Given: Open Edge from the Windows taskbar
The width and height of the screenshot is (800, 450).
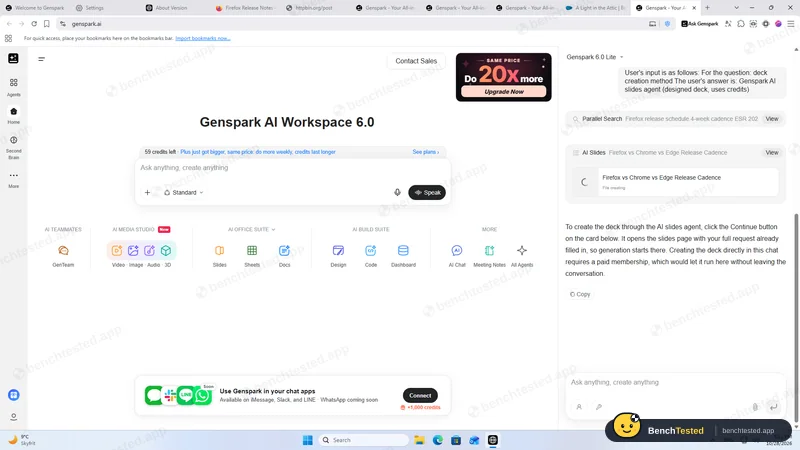Looking at the screenshot, I should click(438, 440).
